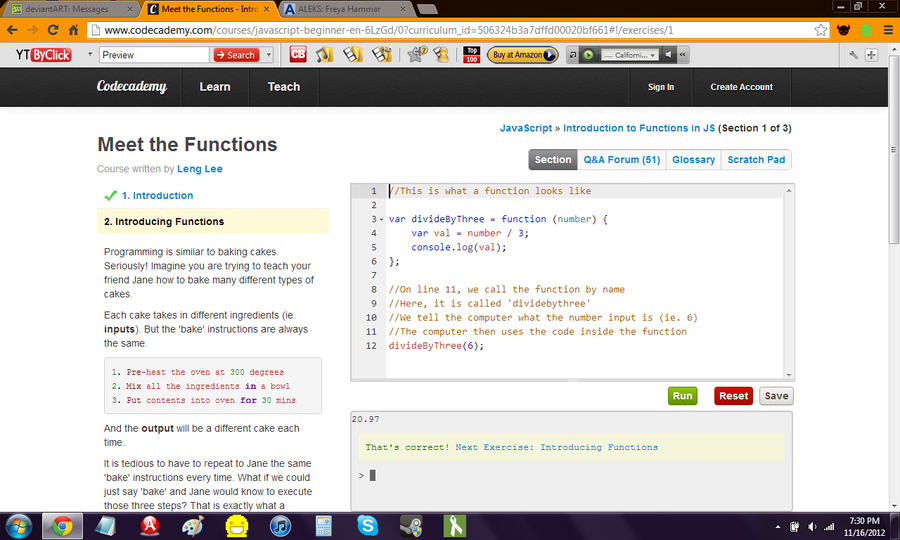Open the Teach menu item
This screenshot has width=900, height=540.
pyautogui.click(x=284, y=87)
